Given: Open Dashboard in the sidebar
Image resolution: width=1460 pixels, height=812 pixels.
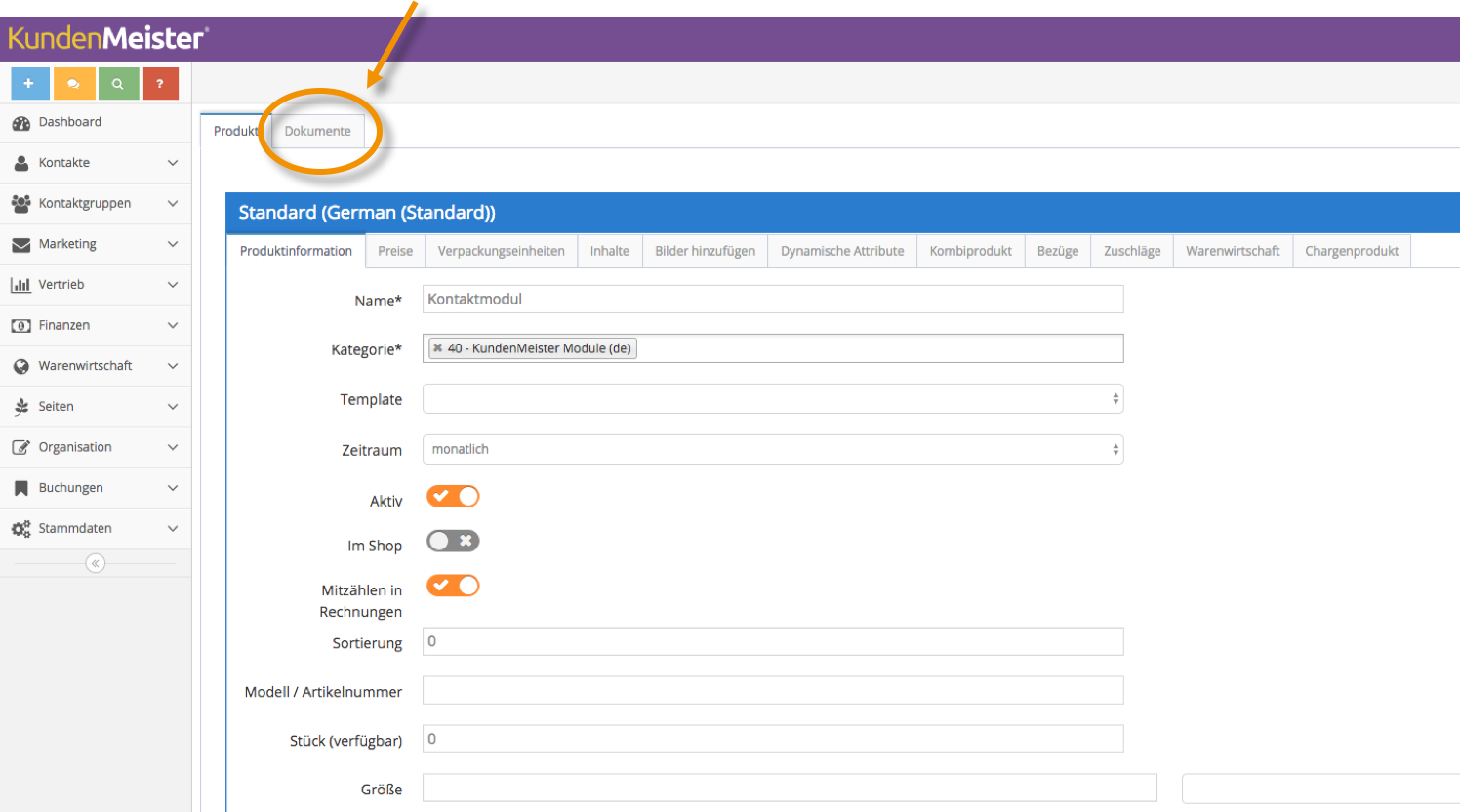Looking at the screenshot, I should [96, 123].
